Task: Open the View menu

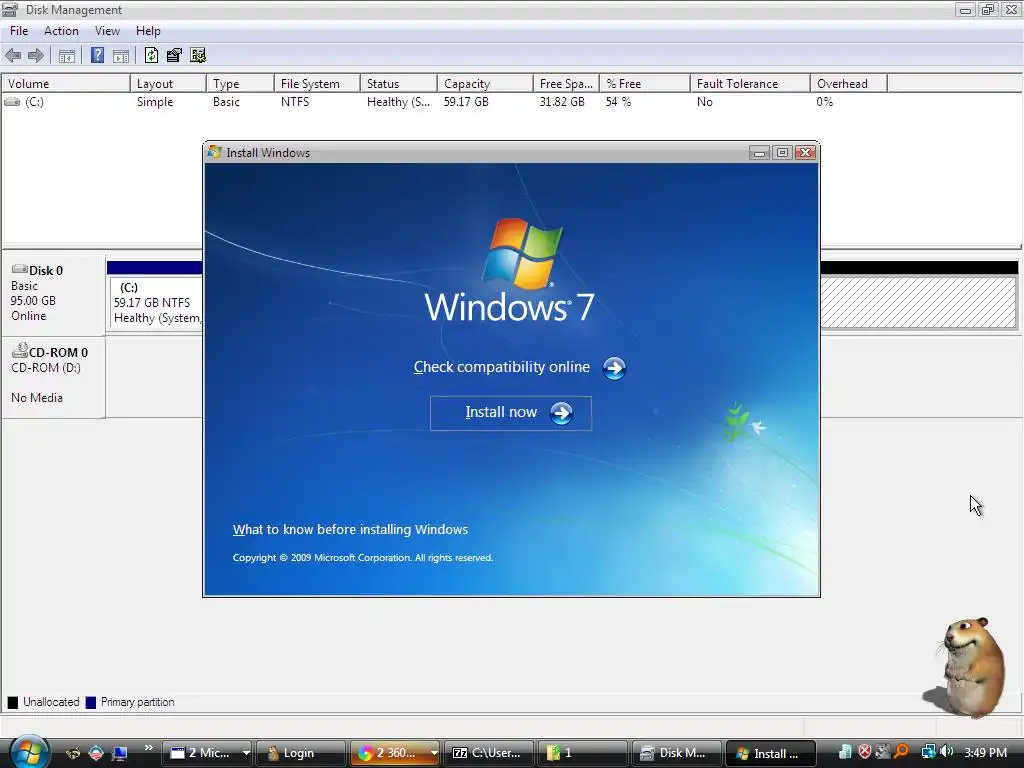Action: [107, 31]
